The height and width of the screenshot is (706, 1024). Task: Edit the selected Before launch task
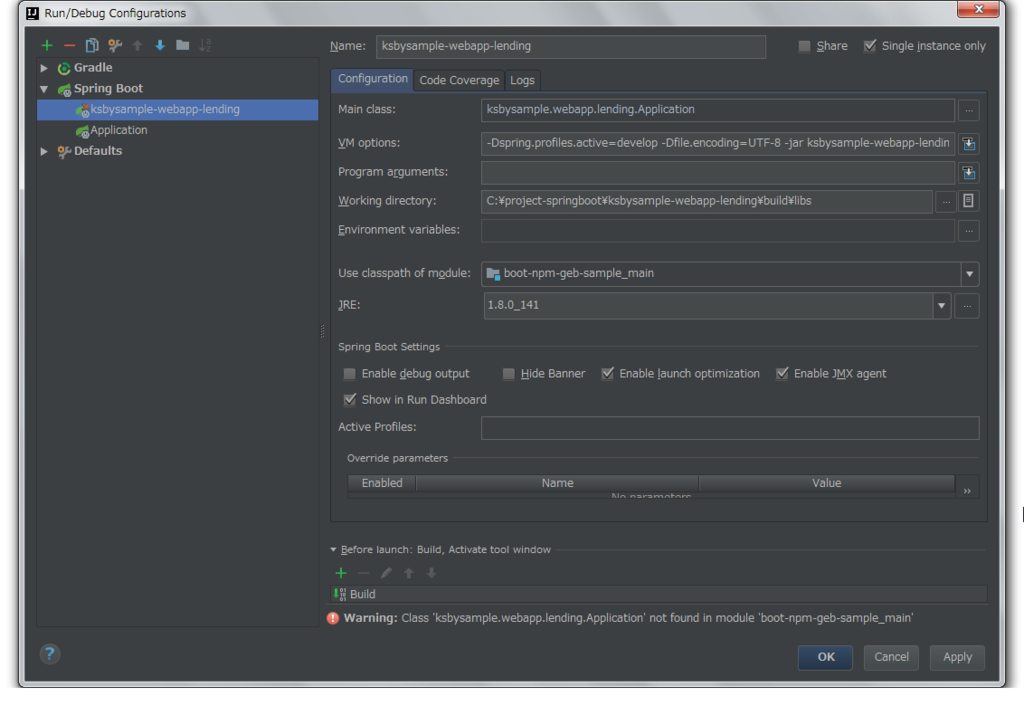386,573
